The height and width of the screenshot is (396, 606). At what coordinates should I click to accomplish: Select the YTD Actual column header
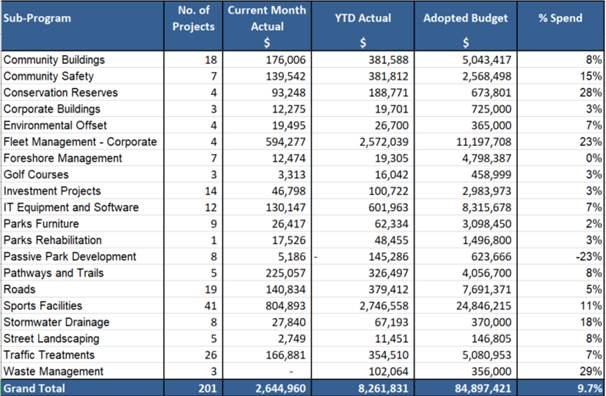click(363, 18)
